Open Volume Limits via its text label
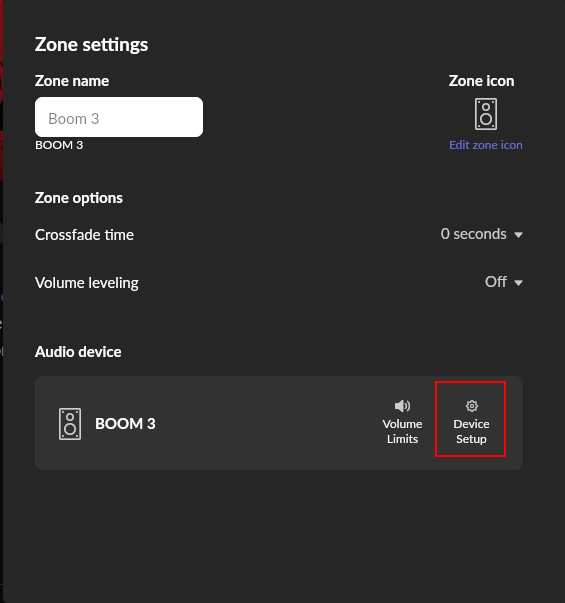565x603 pixels. coord(402,431)
